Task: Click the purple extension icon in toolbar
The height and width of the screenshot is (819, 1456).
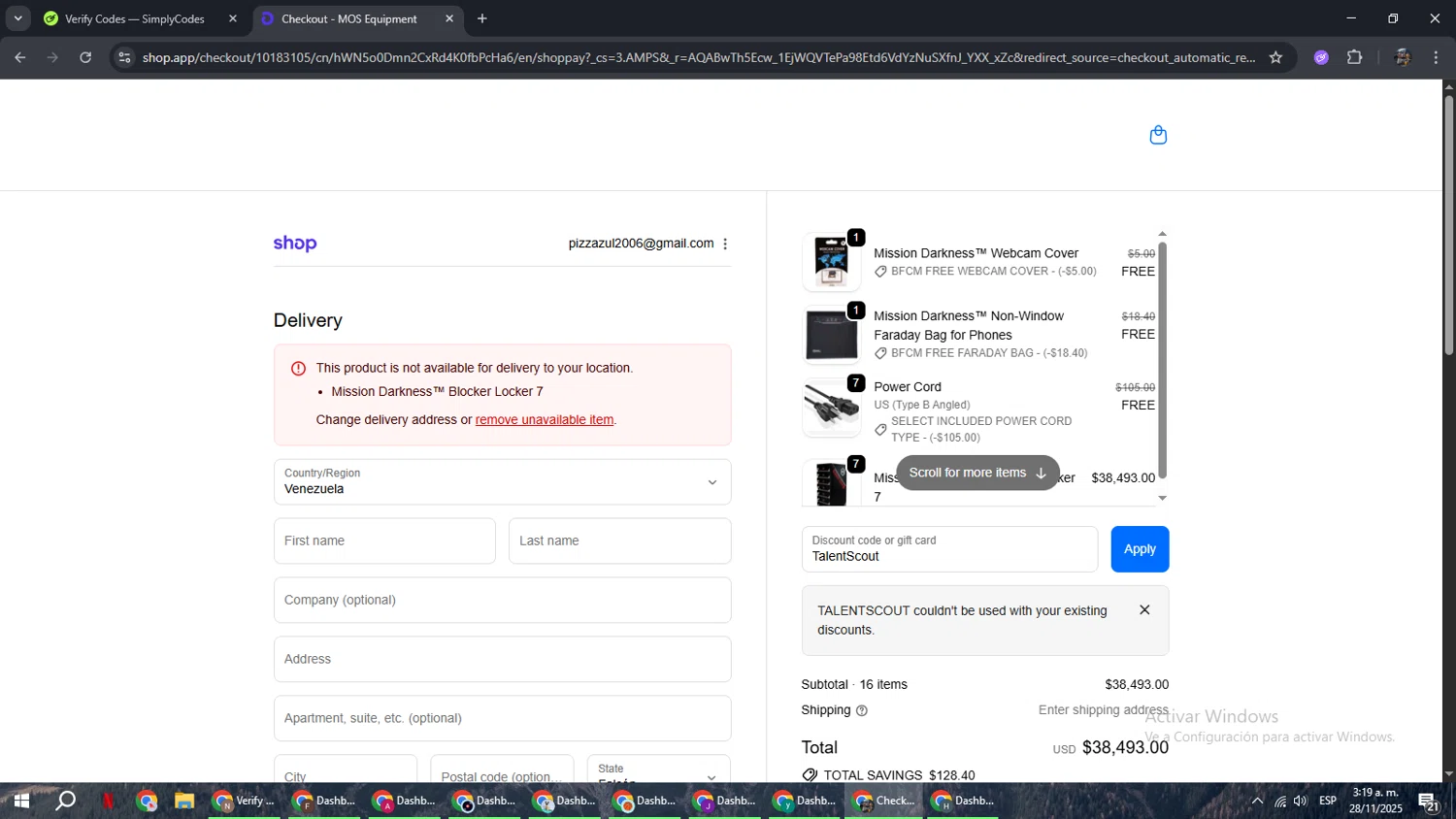Action: click(x=1321, y=57)
